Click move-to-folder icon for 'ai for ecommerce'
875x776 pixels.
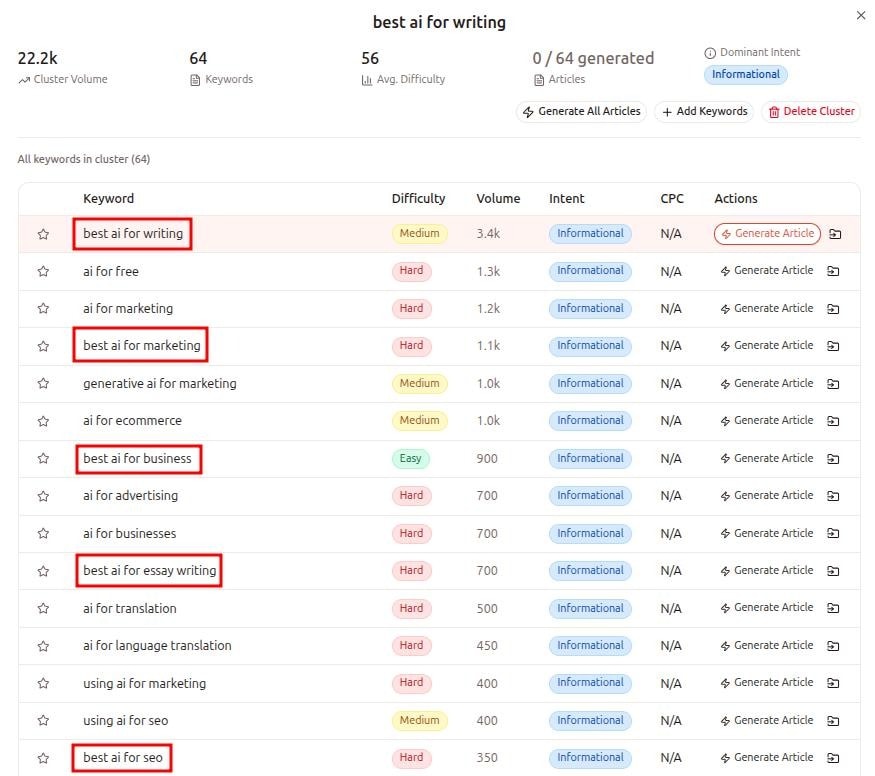coord(833,421)
